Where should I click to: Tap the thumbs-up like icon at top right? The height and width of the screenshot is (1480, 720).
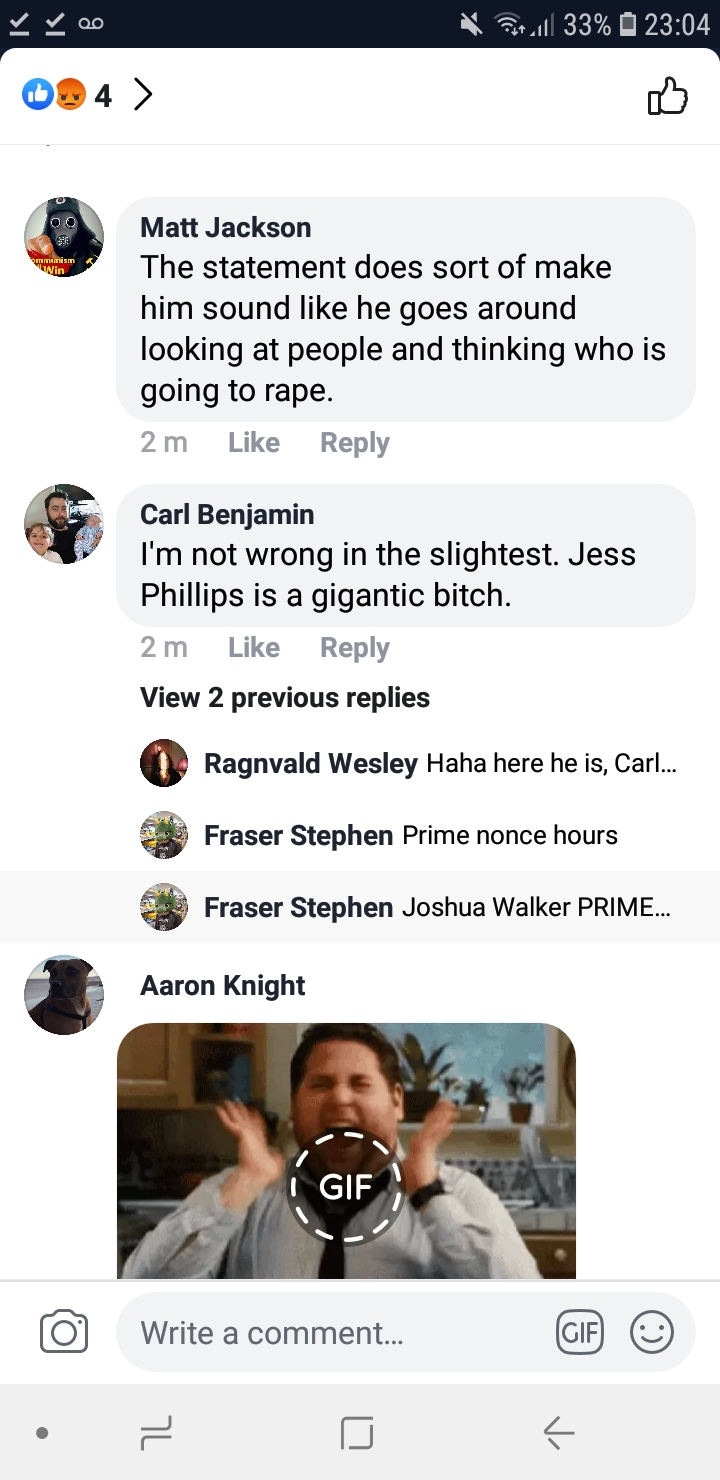point(668,96)
